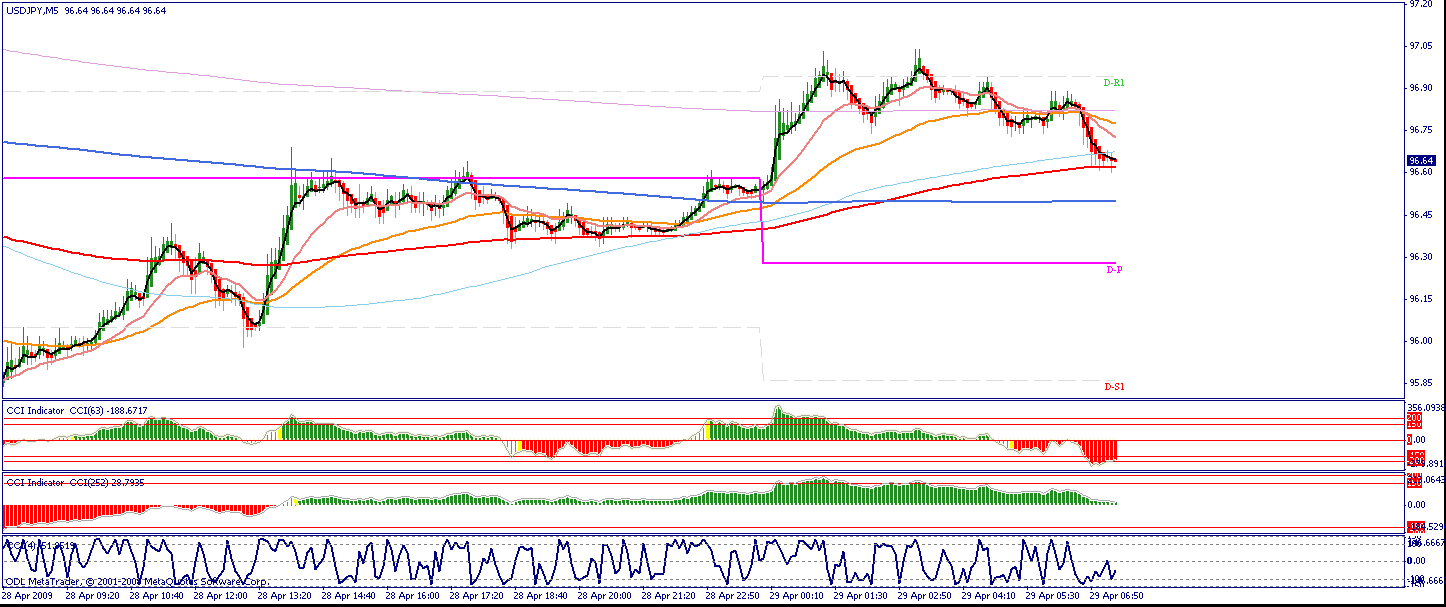Click the 29 Apr 00:10 time label
The image size is (1446, 607).
point(796,596)
